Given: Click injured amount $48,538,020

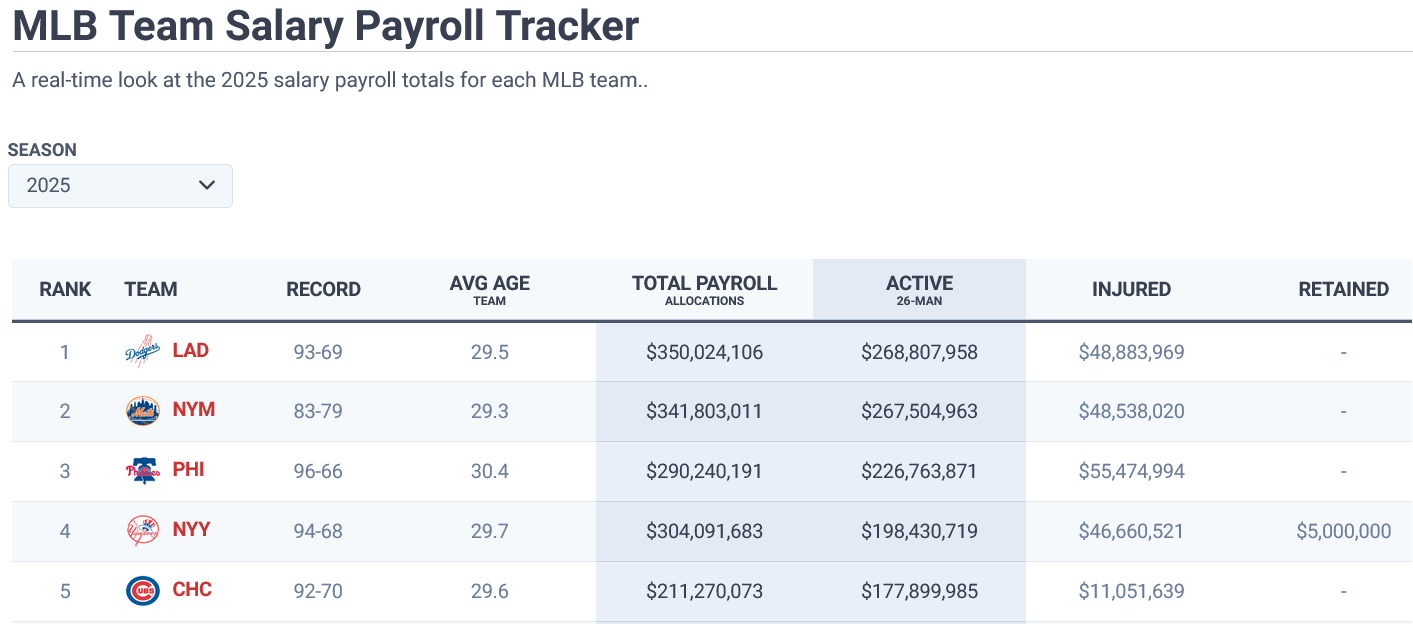Looking at the screenshot, I should 1131,411.
